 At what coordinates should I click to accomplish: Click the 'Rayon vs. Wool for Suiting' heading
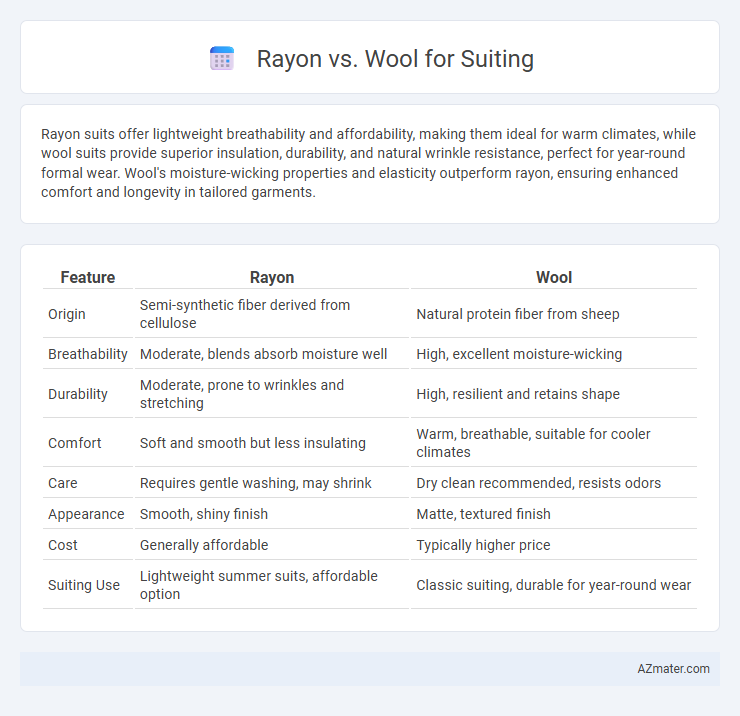click(395, 59)
